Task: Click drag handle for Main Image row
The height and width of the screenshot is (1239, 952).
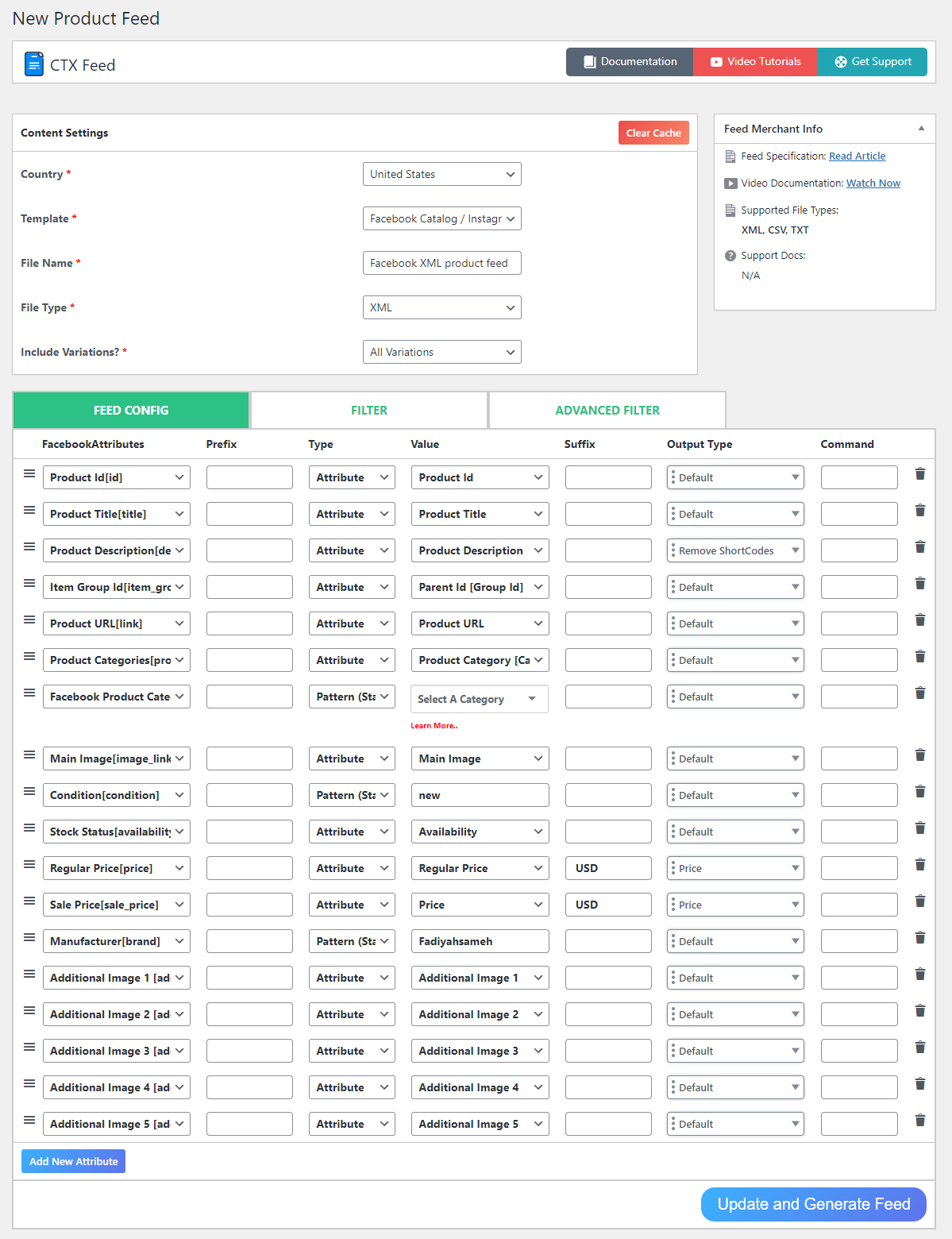Action: click(29, 755)
